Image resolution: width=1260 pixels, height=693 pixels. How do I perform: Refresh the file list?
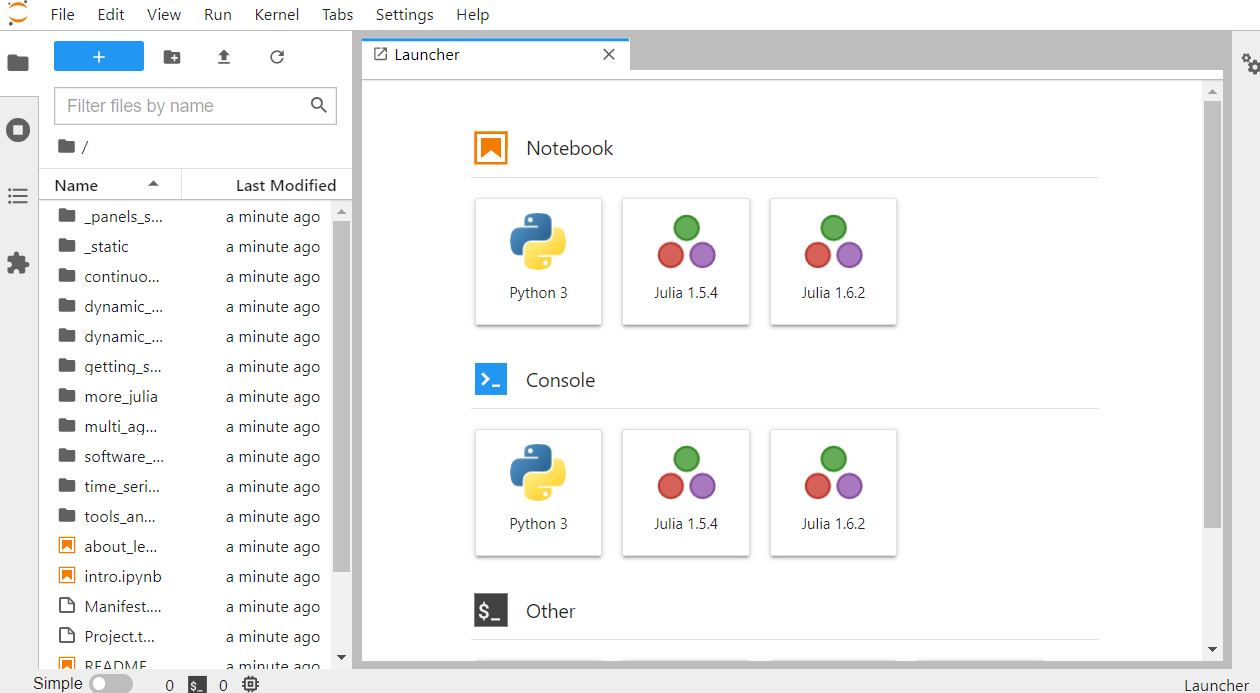(277, 57)
